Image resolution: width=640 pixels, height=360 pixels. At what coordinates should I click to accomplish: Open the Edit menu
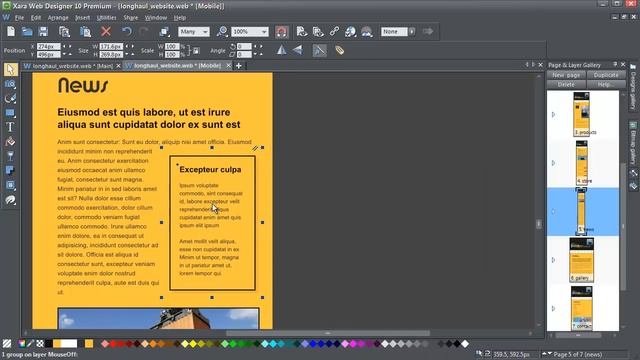(x=36, y=18)
